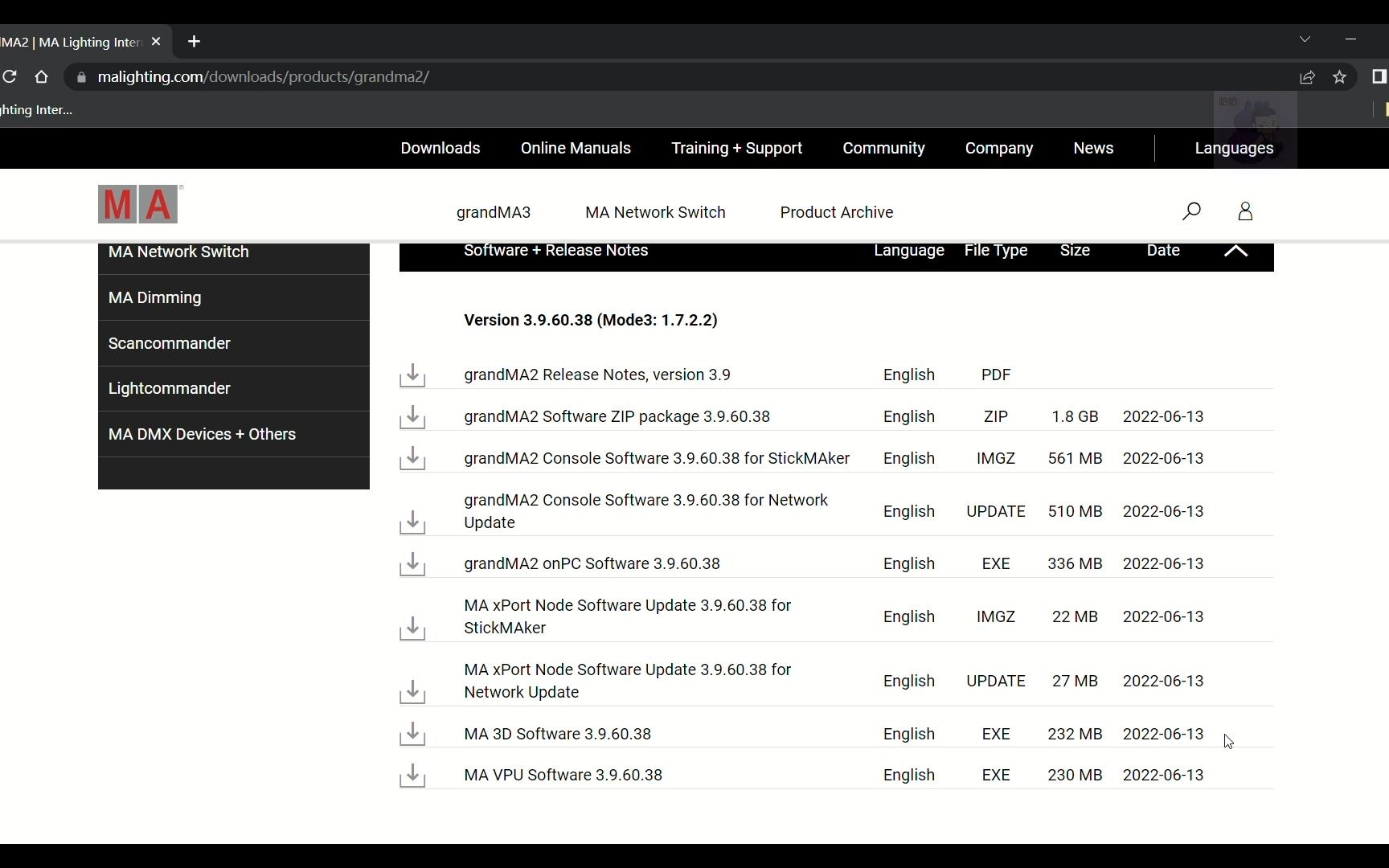This screenshot has width=1389, height=868.
Task: Click Console Software for Network Update link
Action: point(645,511)
